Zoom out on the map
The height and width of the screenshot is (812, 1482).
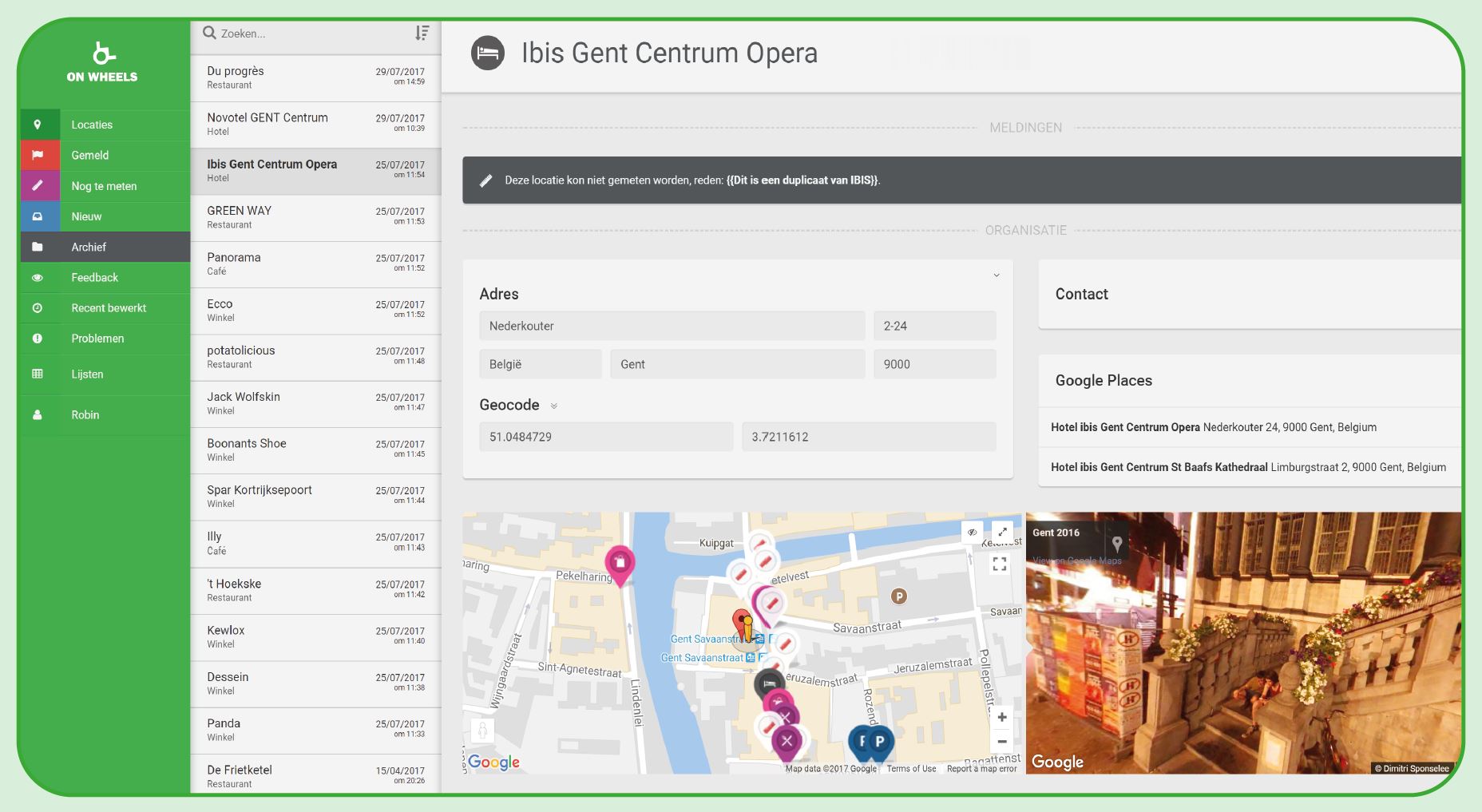tap(1001, 741)
